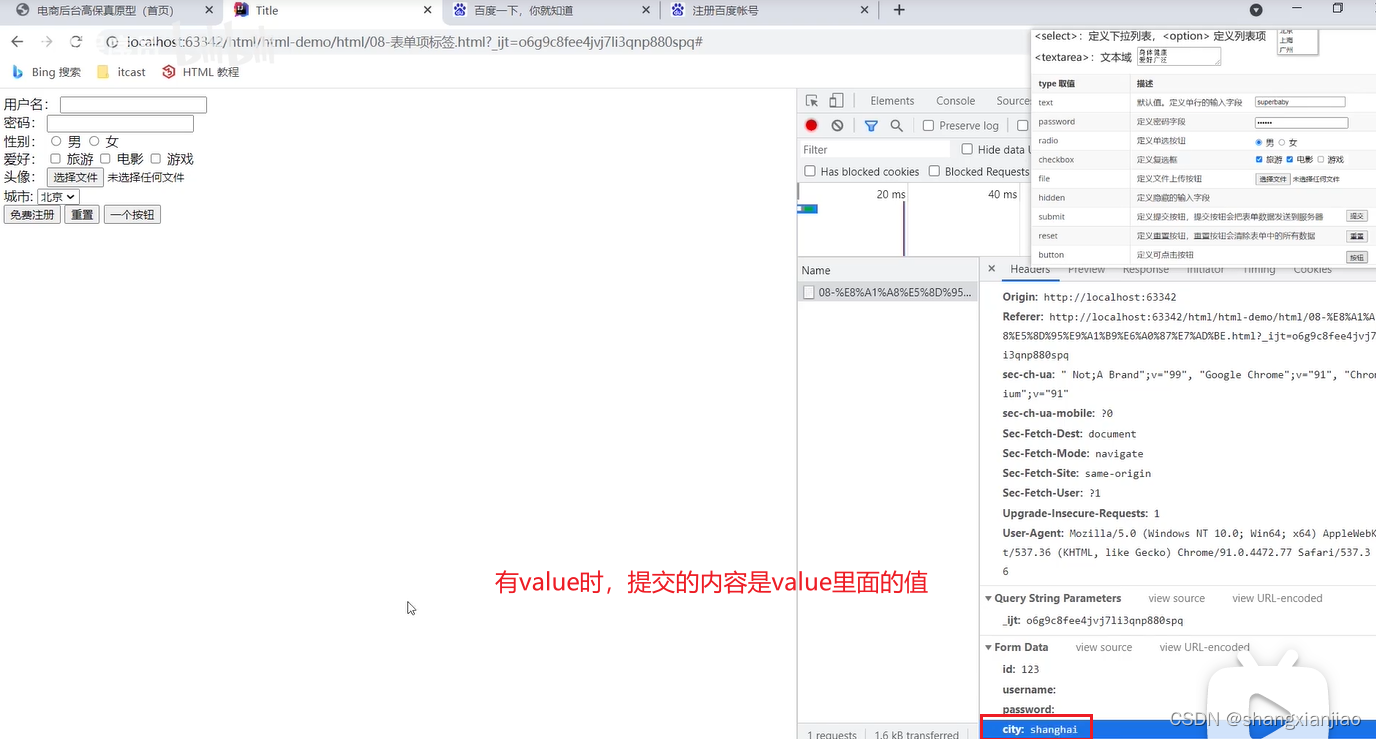The height and width of the screenshot is (739, 1376).
Task: Stop recording network log (red dot)
Action: click(x=811, y=126)
